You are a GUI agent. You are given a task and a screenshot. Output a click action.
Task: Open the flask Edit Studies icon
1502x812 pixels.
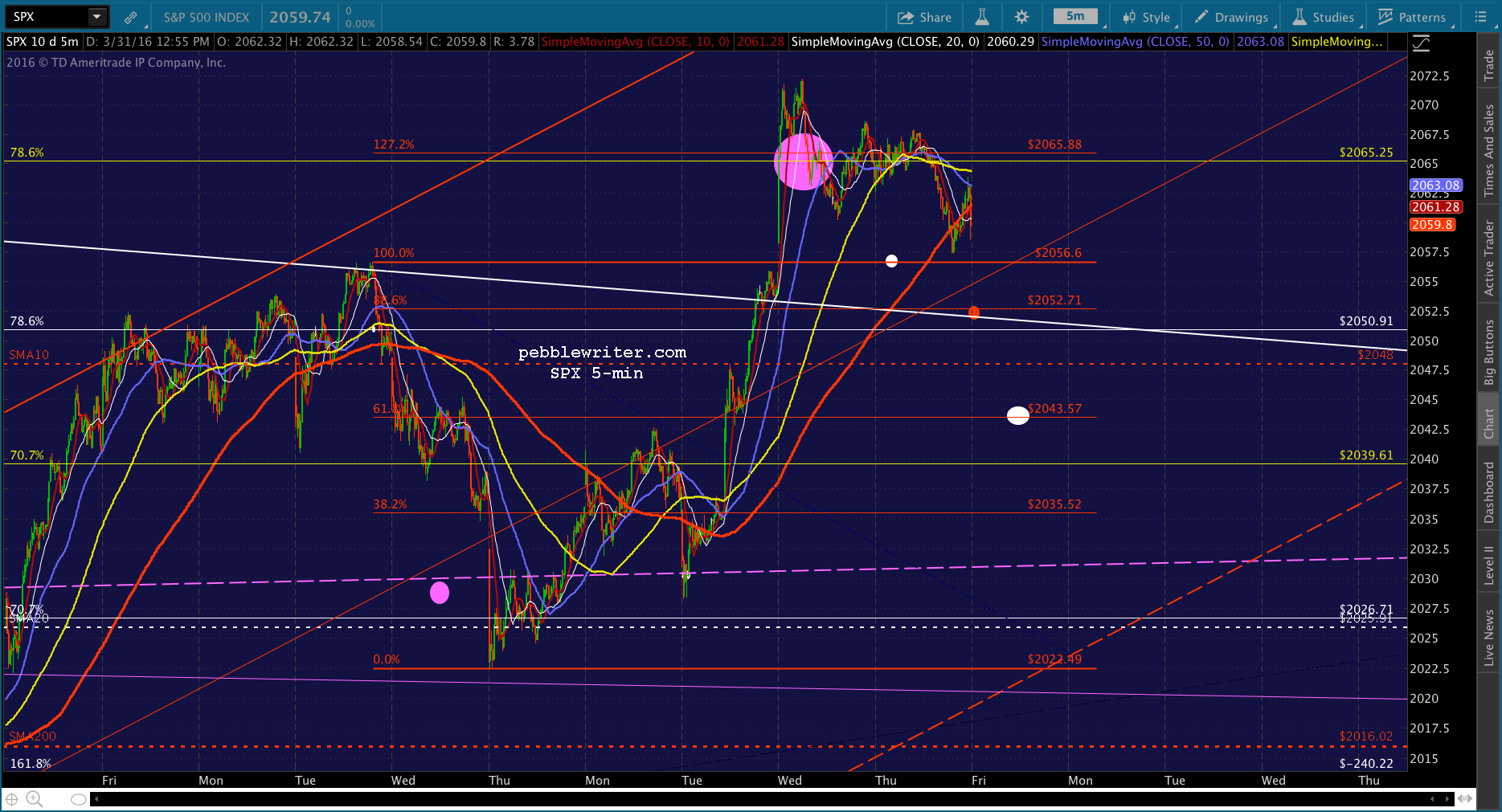point(982,17)
